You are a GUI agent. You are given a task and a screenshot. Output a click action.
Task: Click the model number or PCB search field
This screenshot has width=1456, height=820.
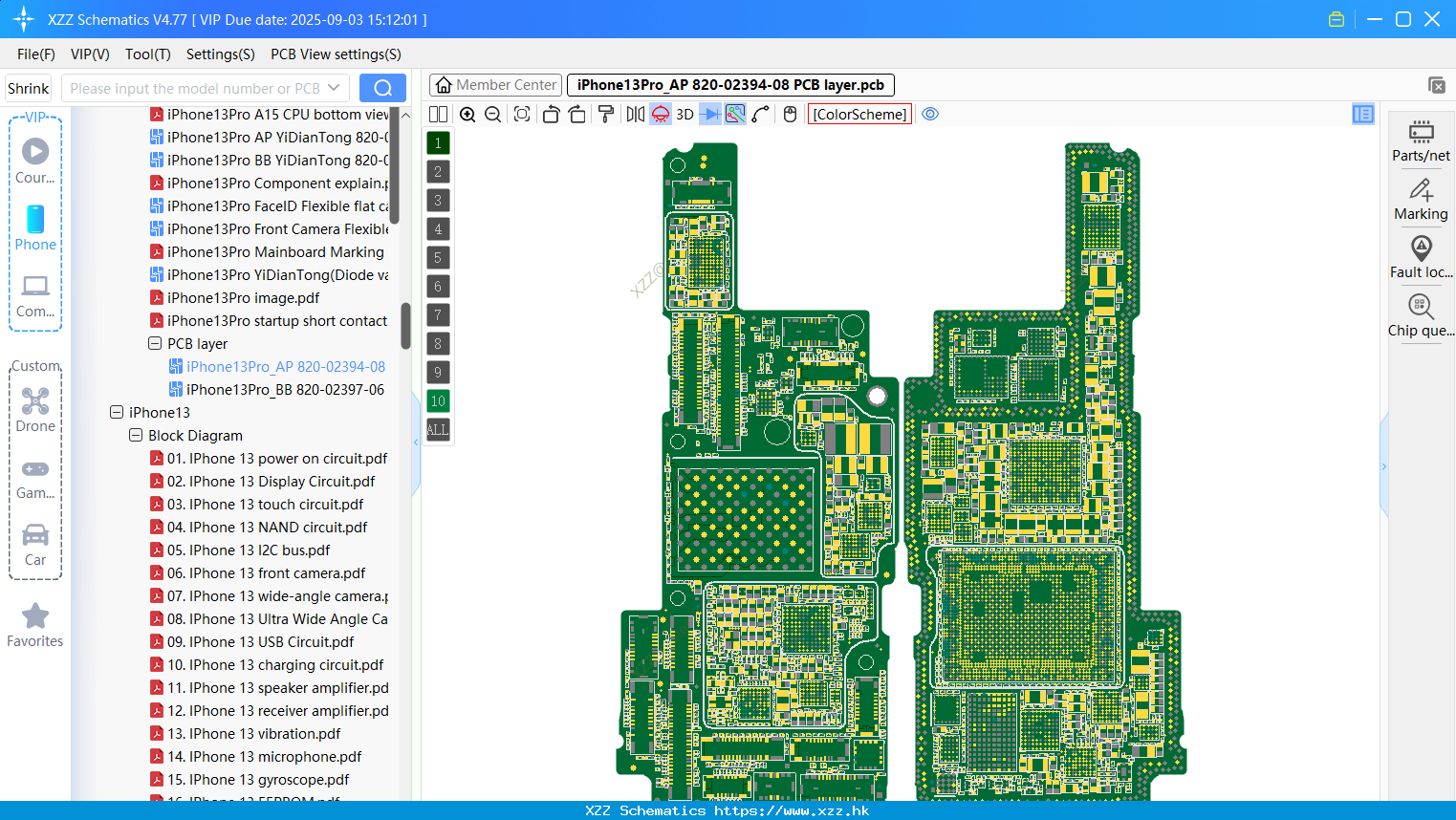click(x=206, y=88)
